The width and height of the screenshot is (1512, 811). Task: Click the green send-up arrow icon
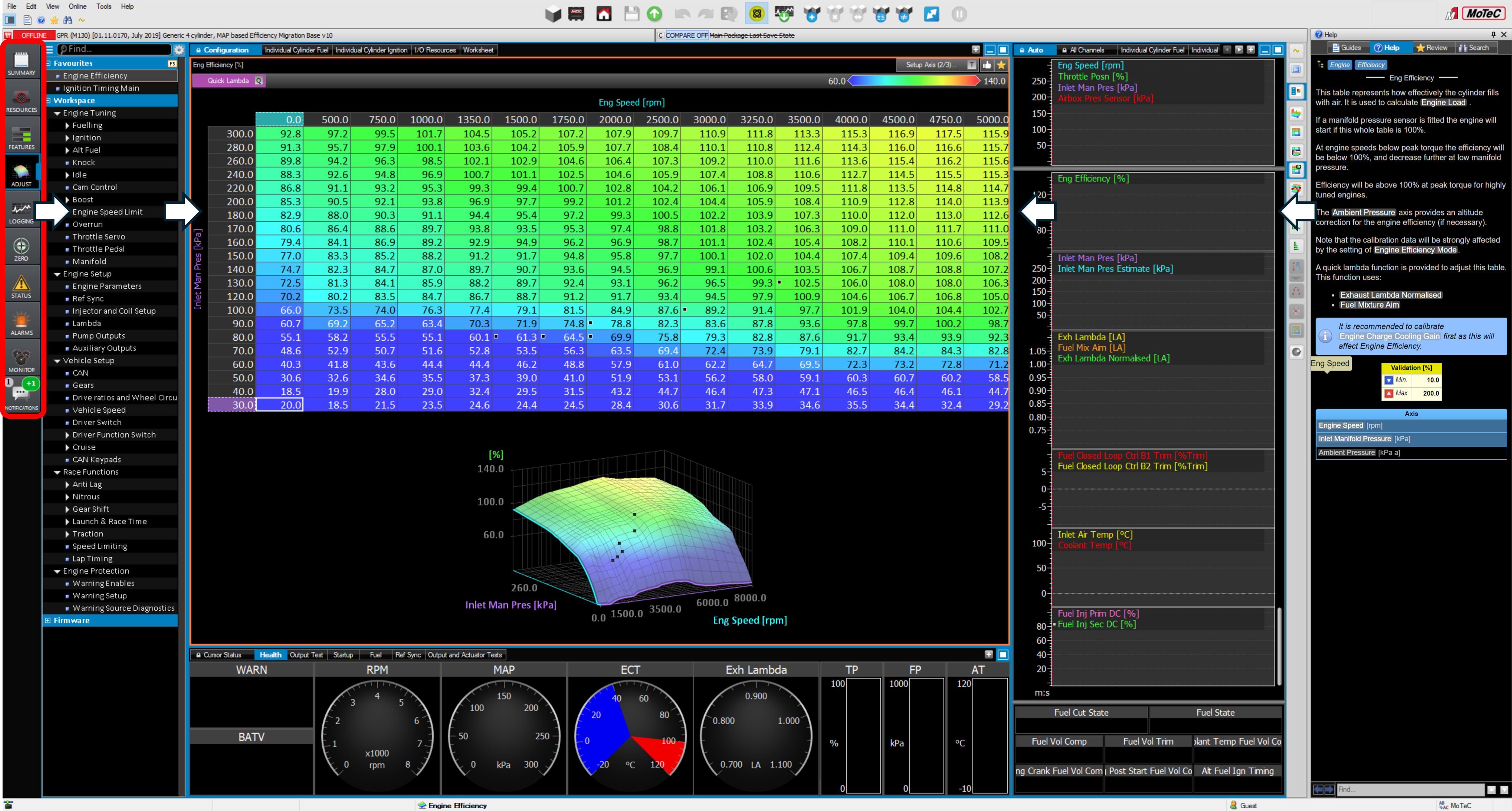[654, 13]
